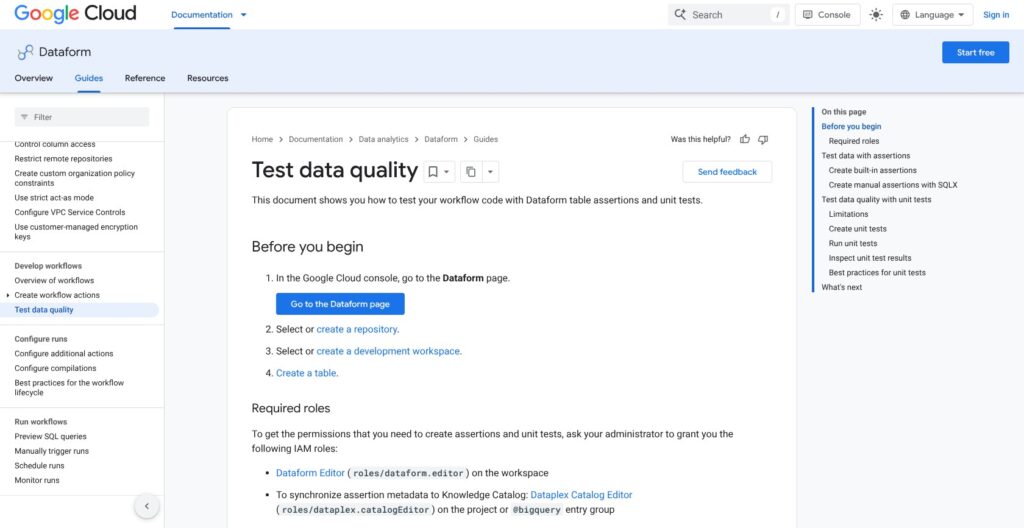This screenshot has height=528, width=1024.
Task: Jump to Test data quality with unit tests
Action: point(876,199)
